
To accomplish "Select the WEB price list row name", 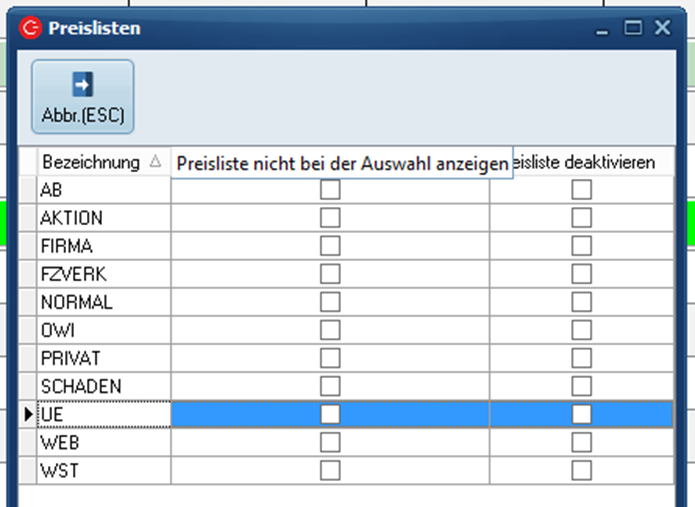I will [100, 442].
